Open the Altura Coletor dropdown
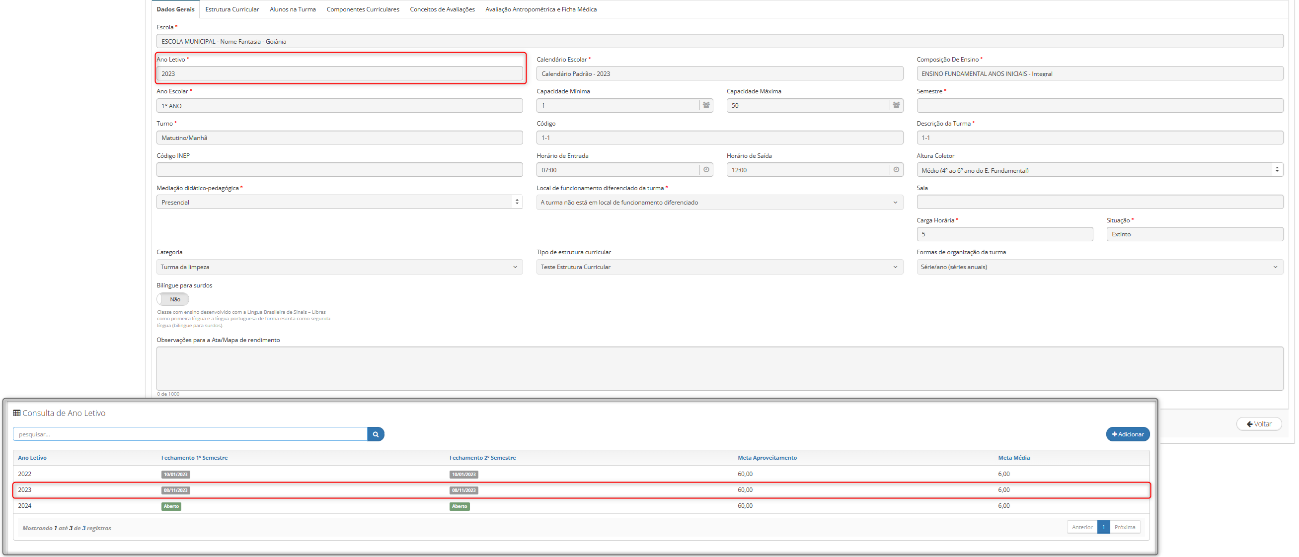This screenshot has height=557, width=1299. [x=1100, y=170]
